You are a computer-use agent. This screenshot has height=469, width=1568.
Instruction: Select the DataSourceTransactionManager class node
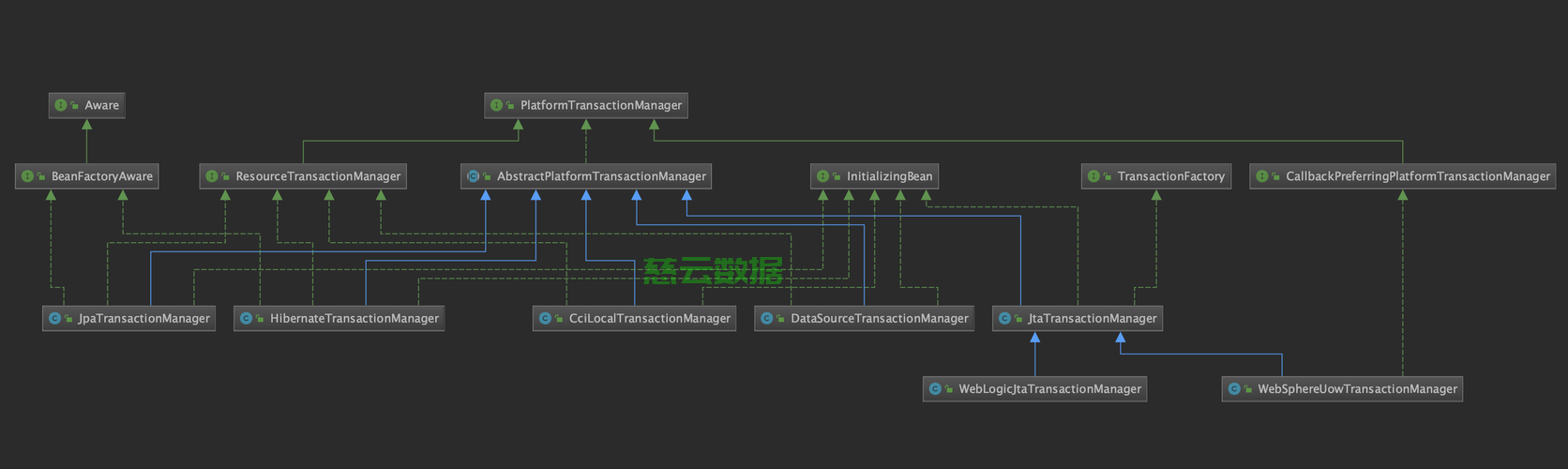click(864, 319)
